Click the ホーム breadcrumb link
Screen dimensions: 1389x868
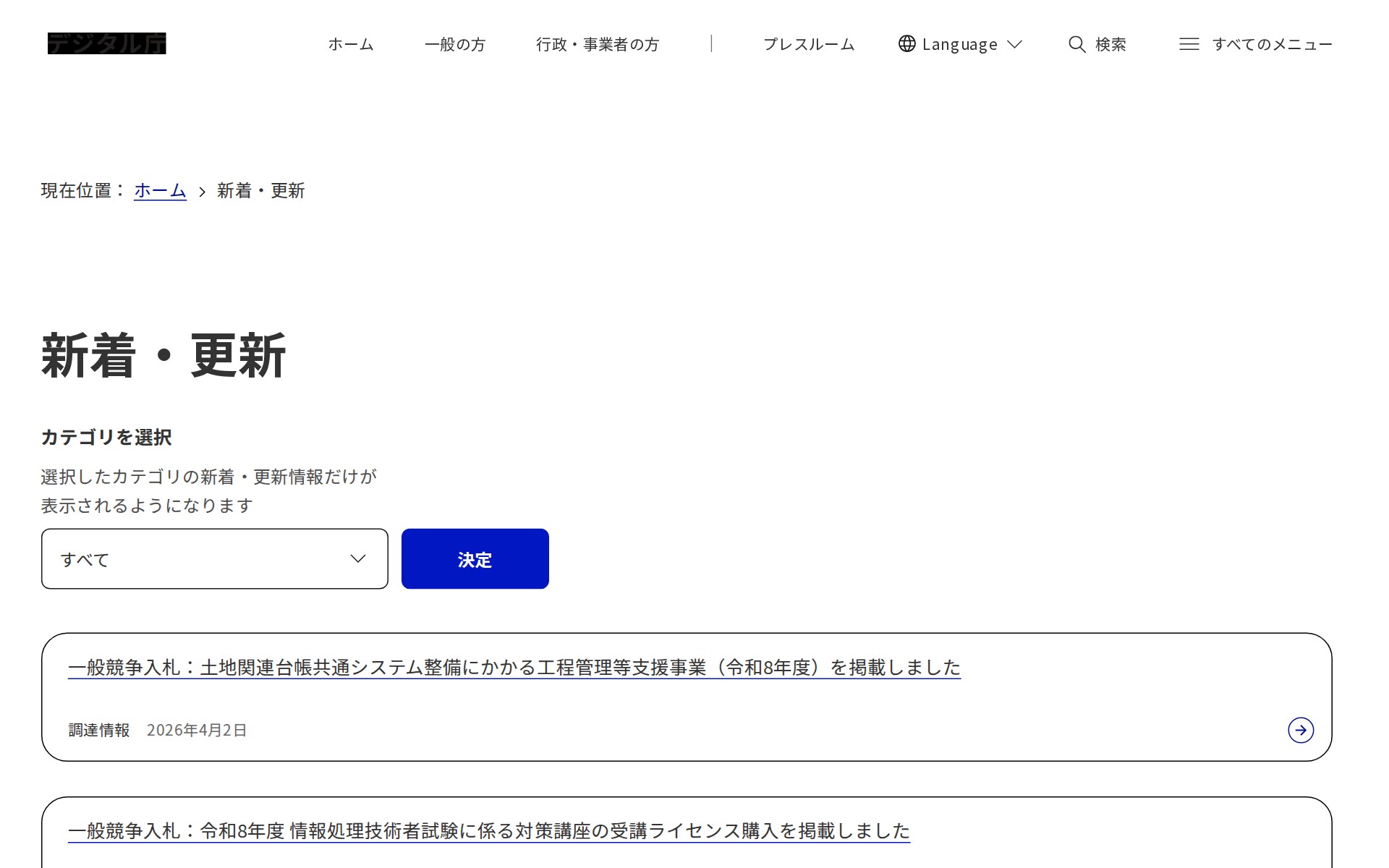[x=160, y=190]
